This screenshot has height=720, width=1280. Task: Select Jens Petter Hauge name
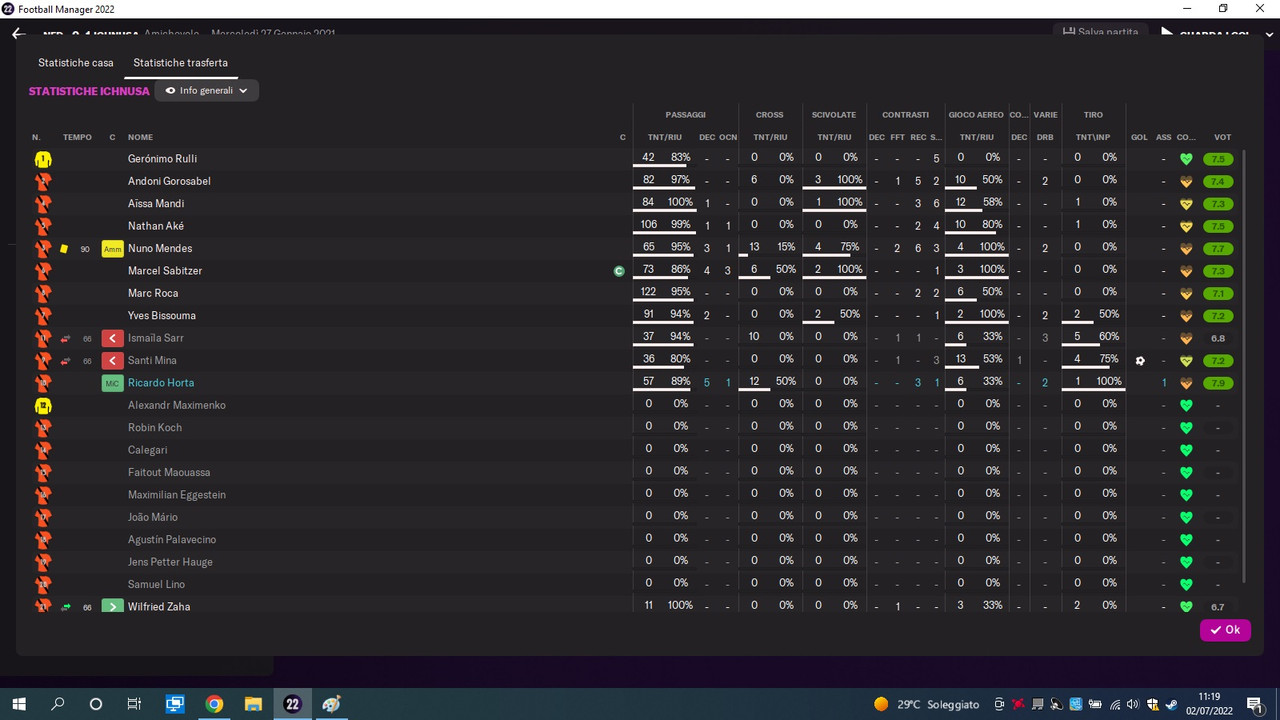pos(170,562)
